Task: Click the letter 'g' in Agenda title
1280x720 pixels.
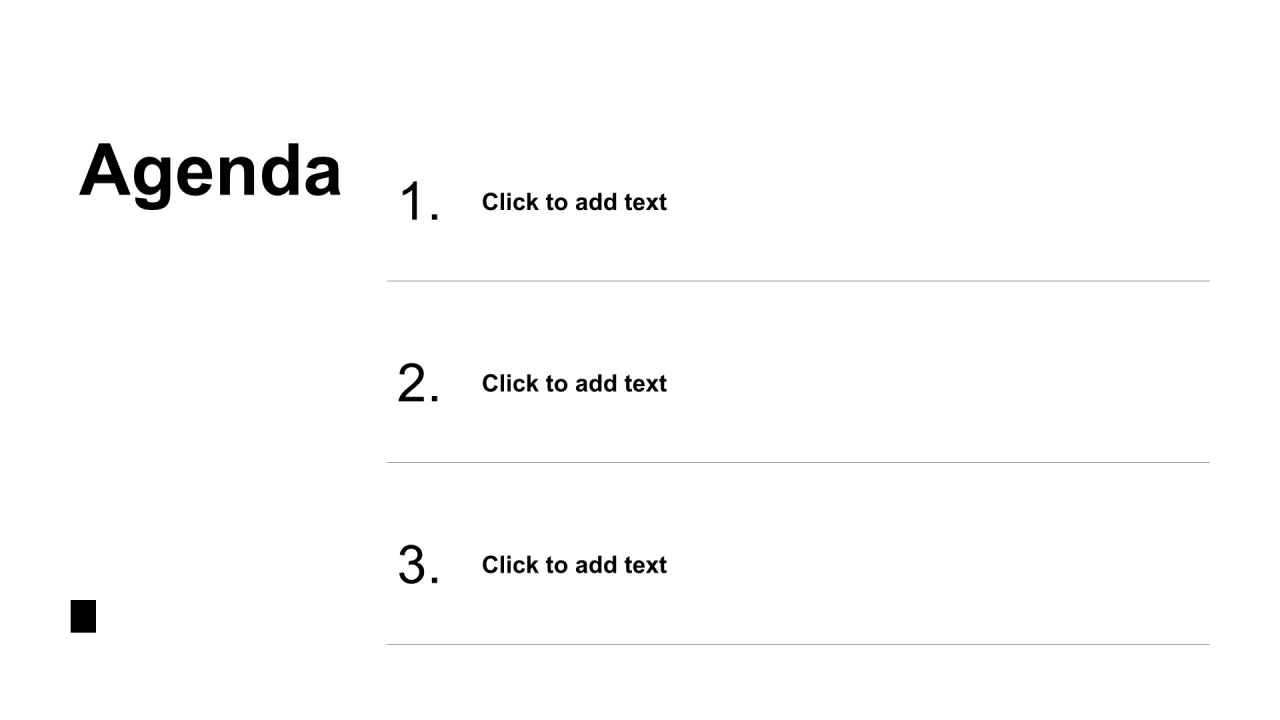Action: click(x=154, y=183)
